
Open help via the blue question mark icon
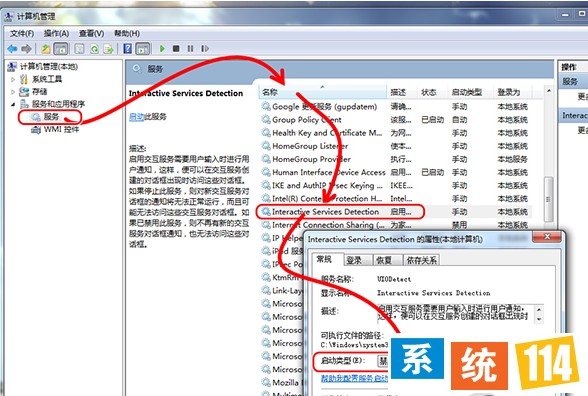(x=128, y=49)
